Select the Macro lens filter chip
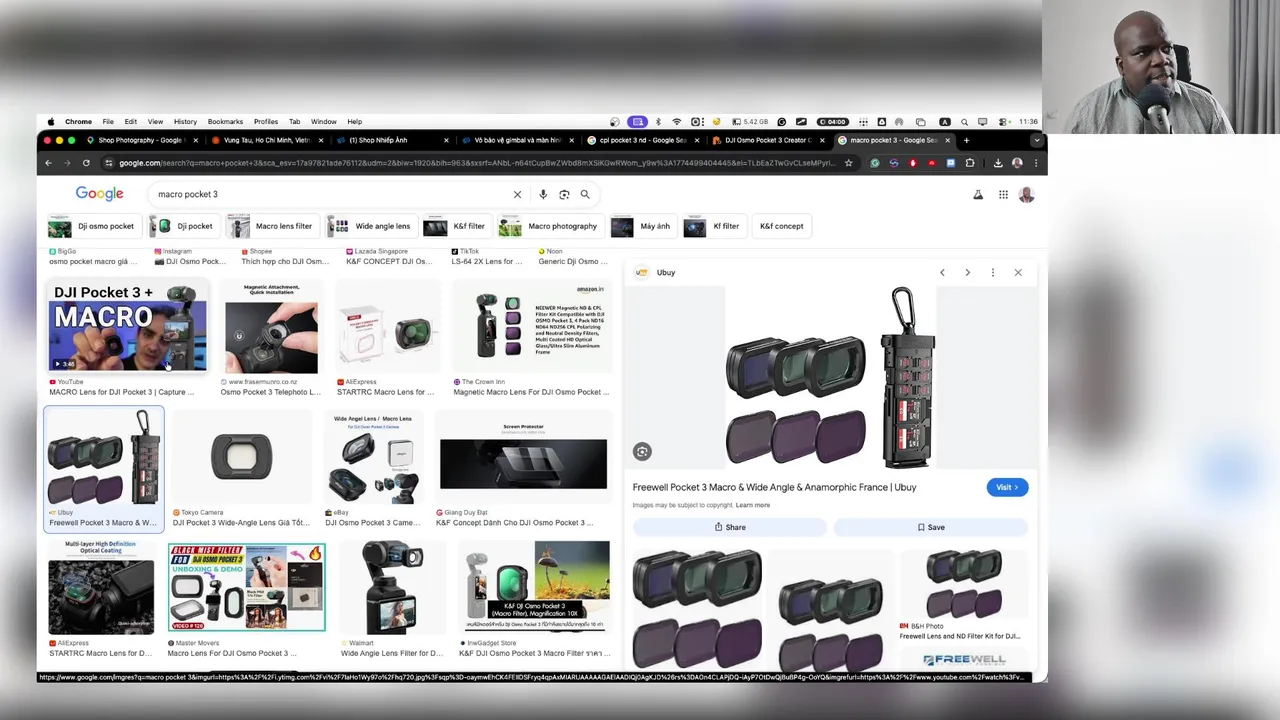The width and height of the screenshot is (1280, 720). pyautogui.click(x=271, y=226)
